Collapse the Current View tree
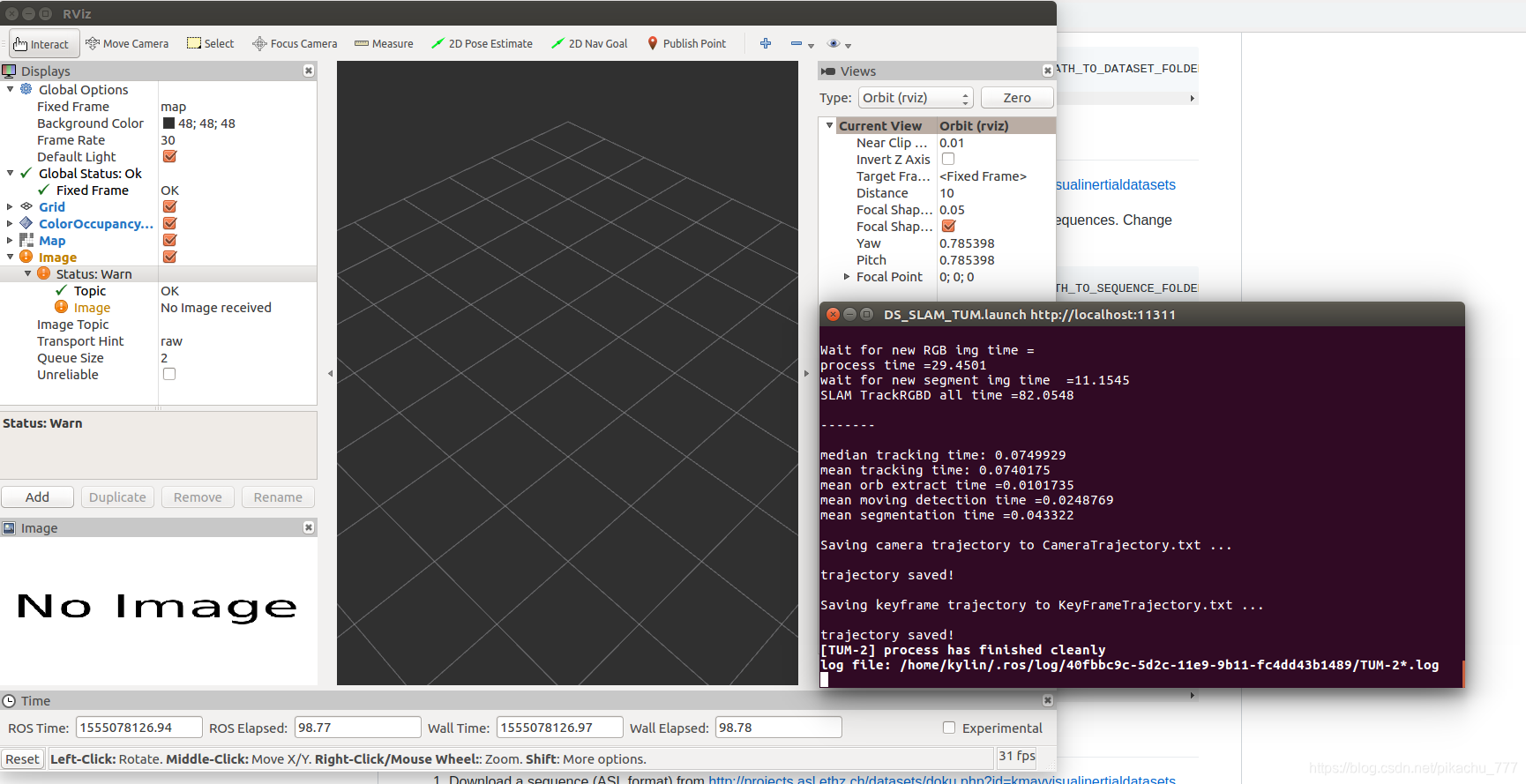1526x784 pixels. pos(829,125)
